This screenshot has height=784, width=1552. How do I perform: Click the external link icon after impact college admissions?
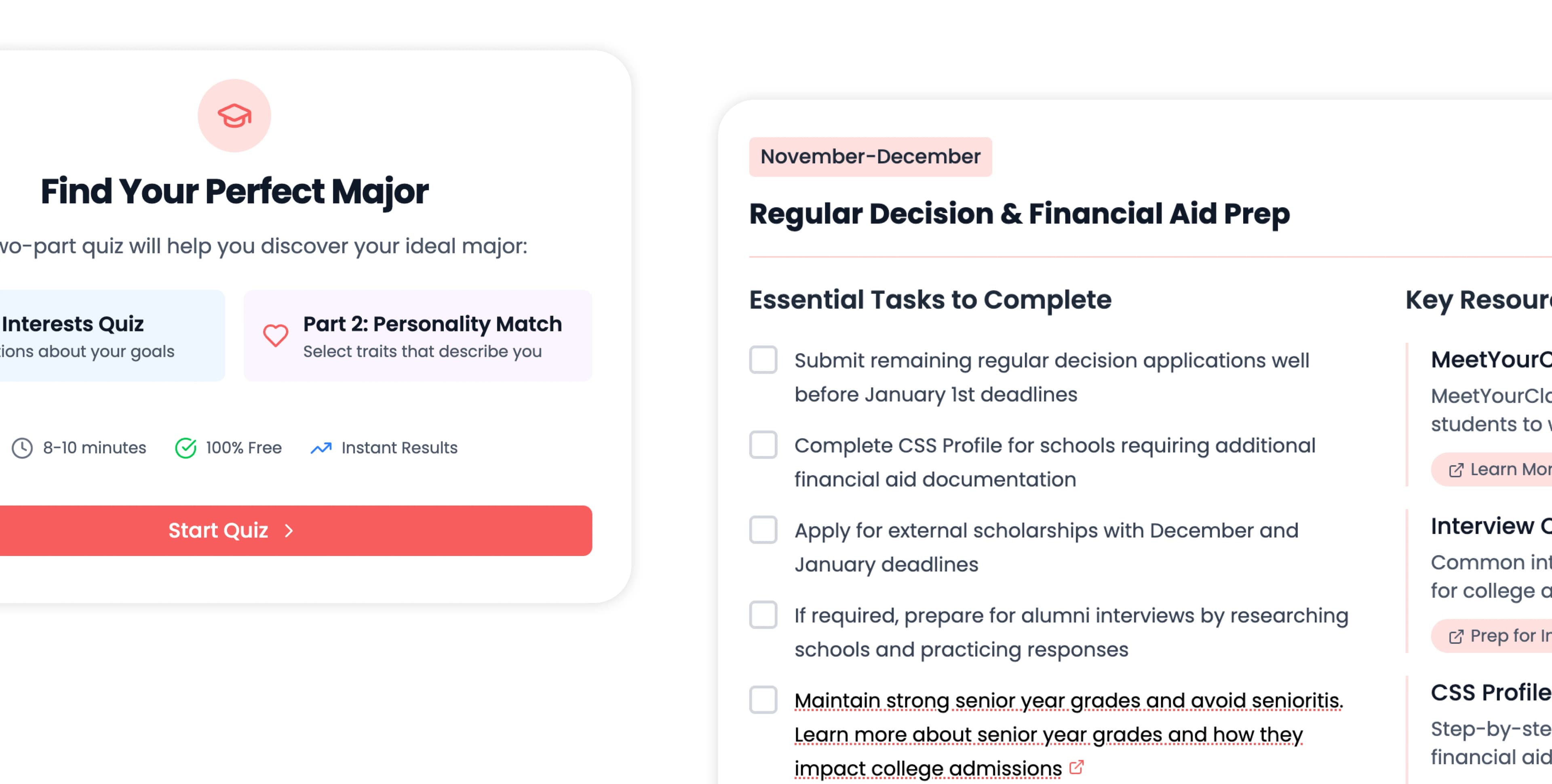point(1077,768)
